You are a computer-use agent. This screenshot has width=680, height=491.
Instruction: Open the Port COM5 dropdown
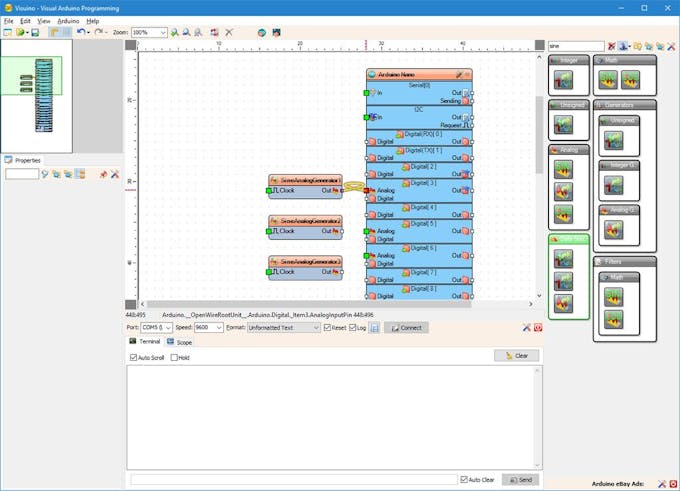(157, 327)
